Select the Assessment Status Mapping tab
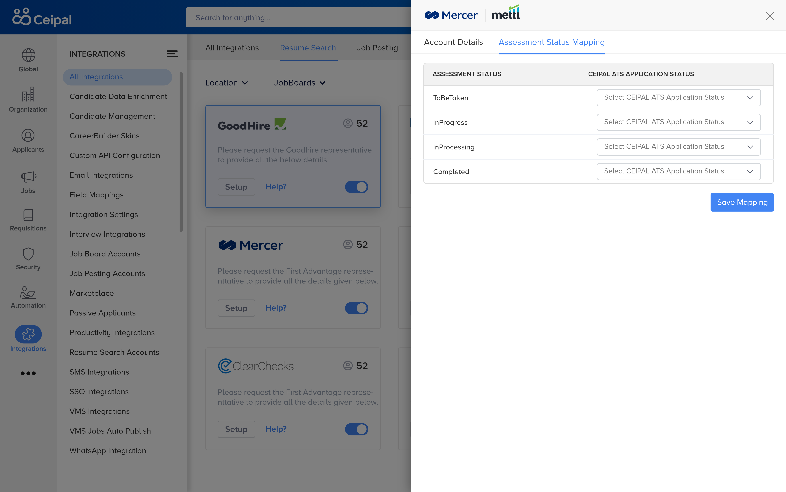Viewport: 786px width, 492px height. point(551,42)
